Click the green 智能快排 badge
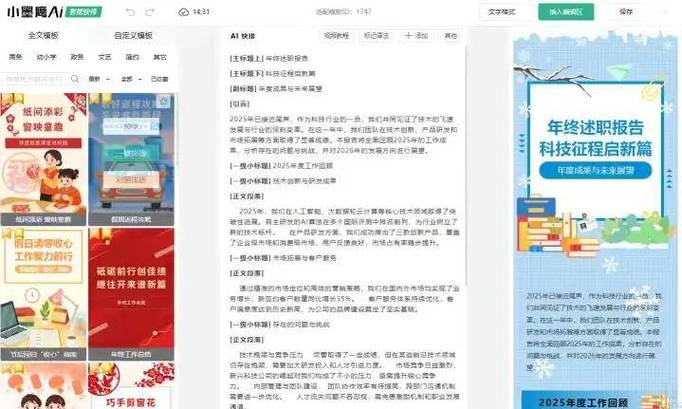 point(84,12)
